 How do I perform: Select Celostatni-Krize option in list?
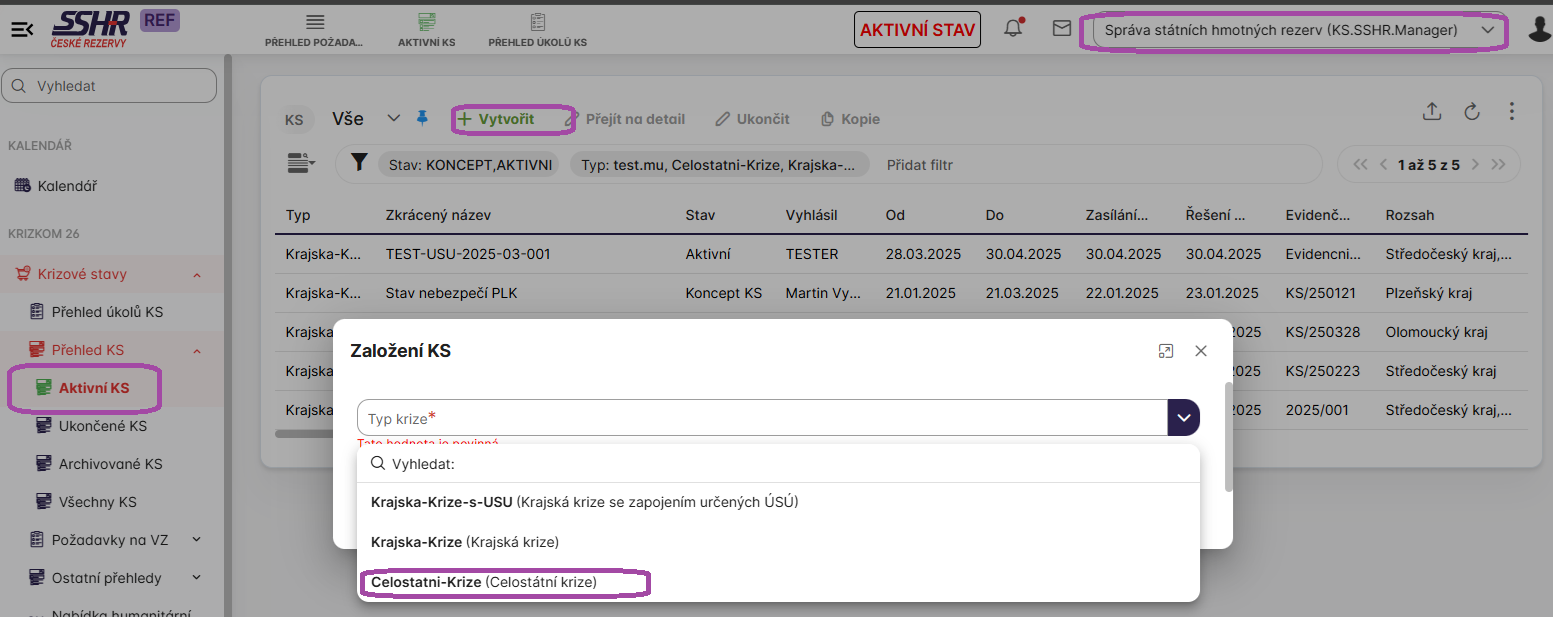pyautogui.click(x=484, y=582)
